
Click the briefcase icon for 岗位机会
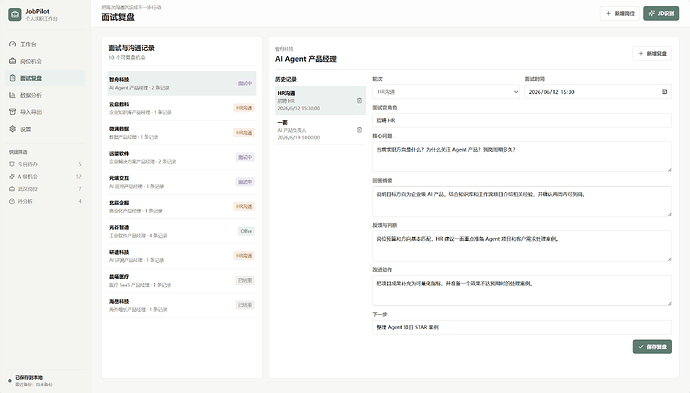(12, 61)
